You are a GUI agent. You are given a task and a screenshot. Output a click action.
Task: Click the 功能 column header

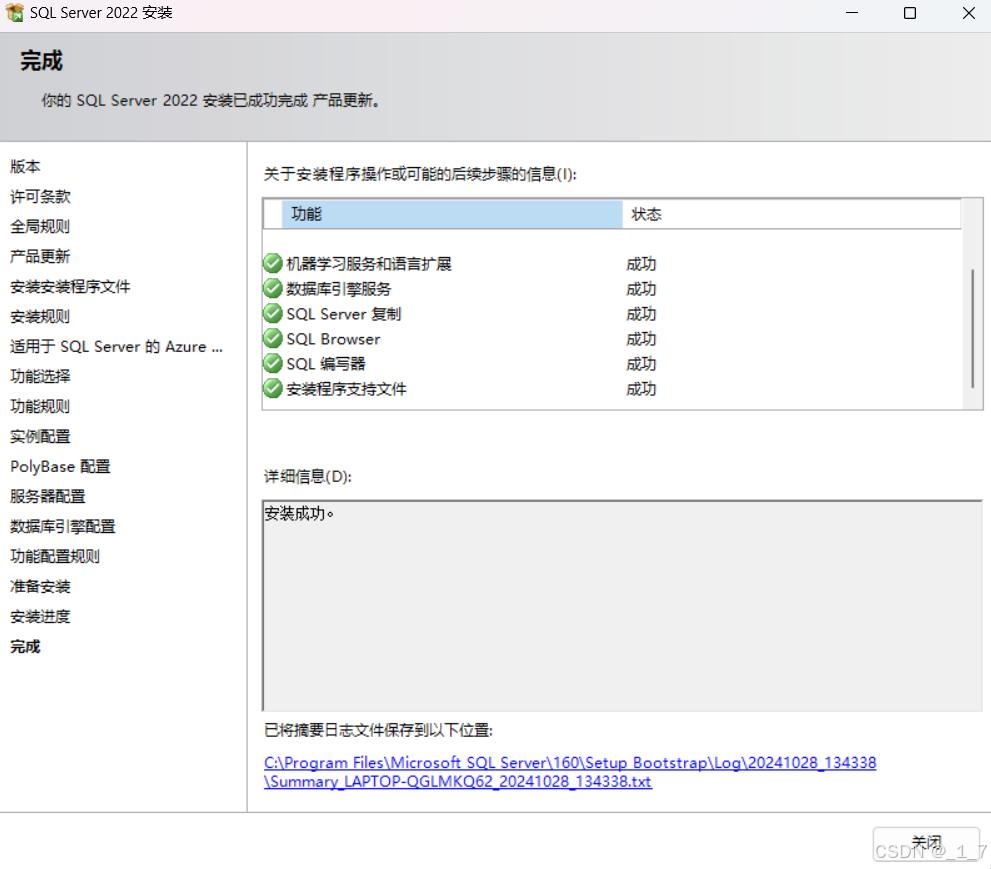pyautogui.click(x=304, y=213)
